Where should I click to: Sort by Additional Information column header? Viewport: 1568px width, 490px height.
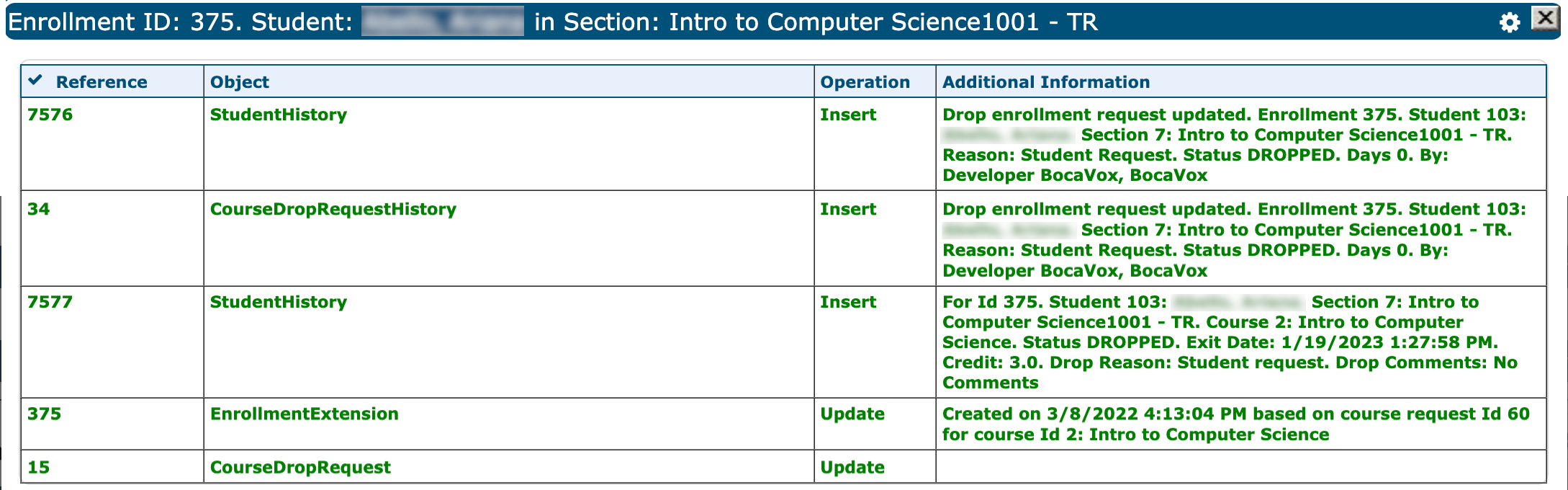click(x=1045, y=82)
